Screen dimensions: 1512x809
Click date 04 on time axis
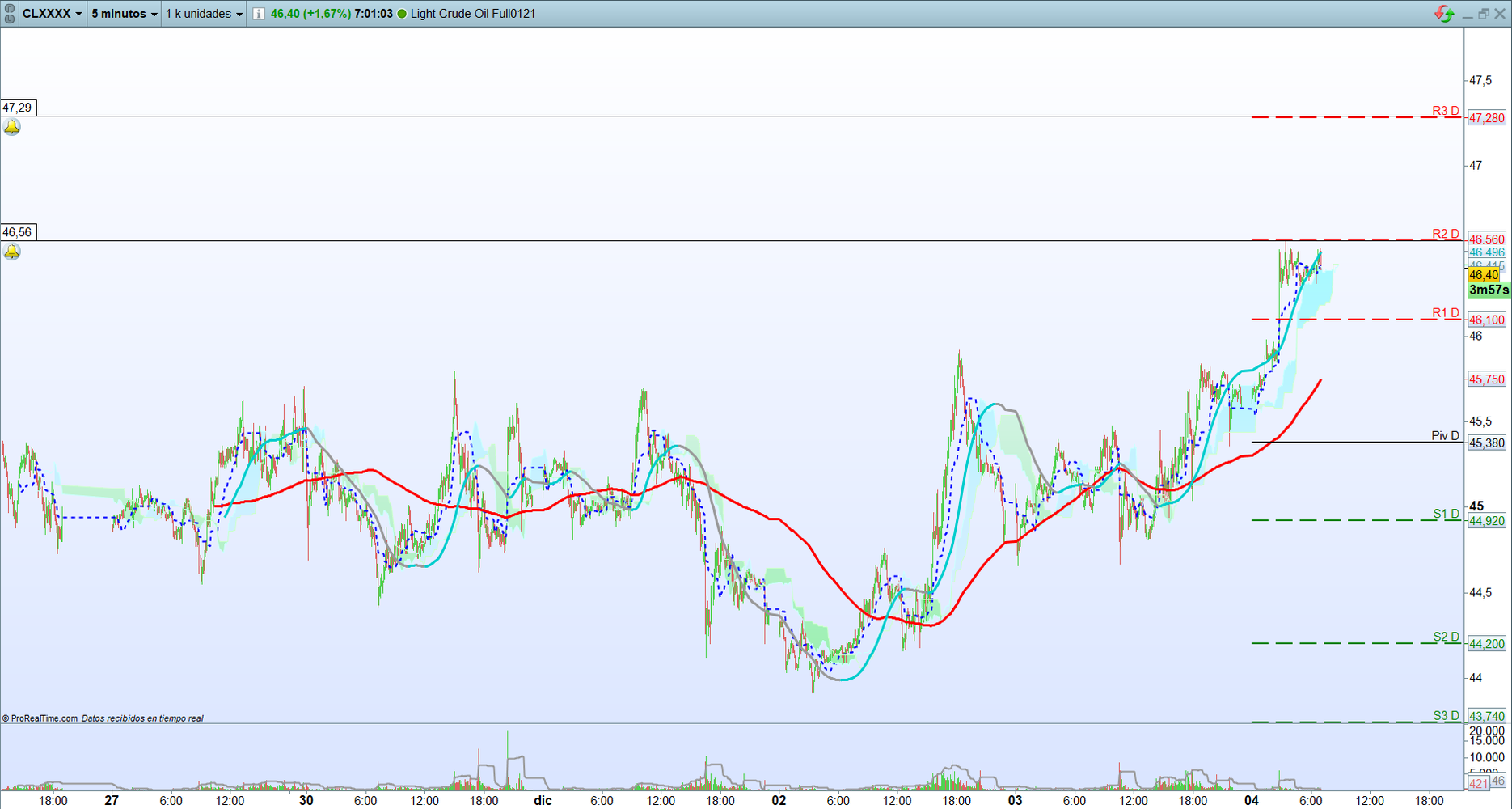1252,800
